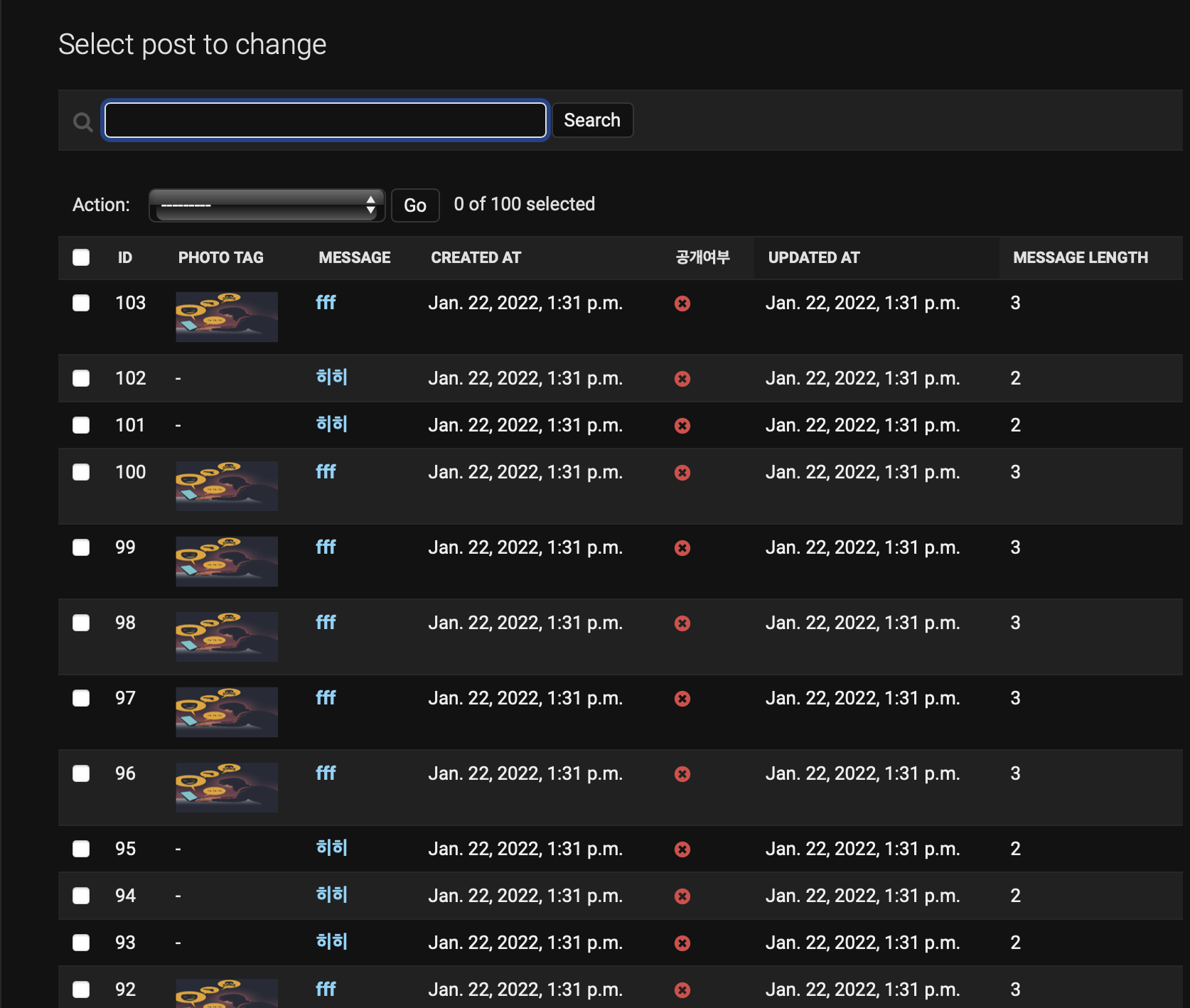Open the fff message link of post 98
Viewport: 1190px width, 1008px height.
[x=326, y=623]
